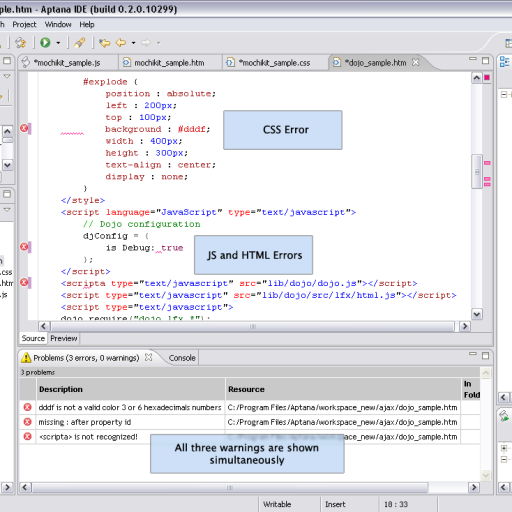Close the dojo_sample.htm editor tab
The height and width of the screenshot is (512, 512).
(415, 62)
